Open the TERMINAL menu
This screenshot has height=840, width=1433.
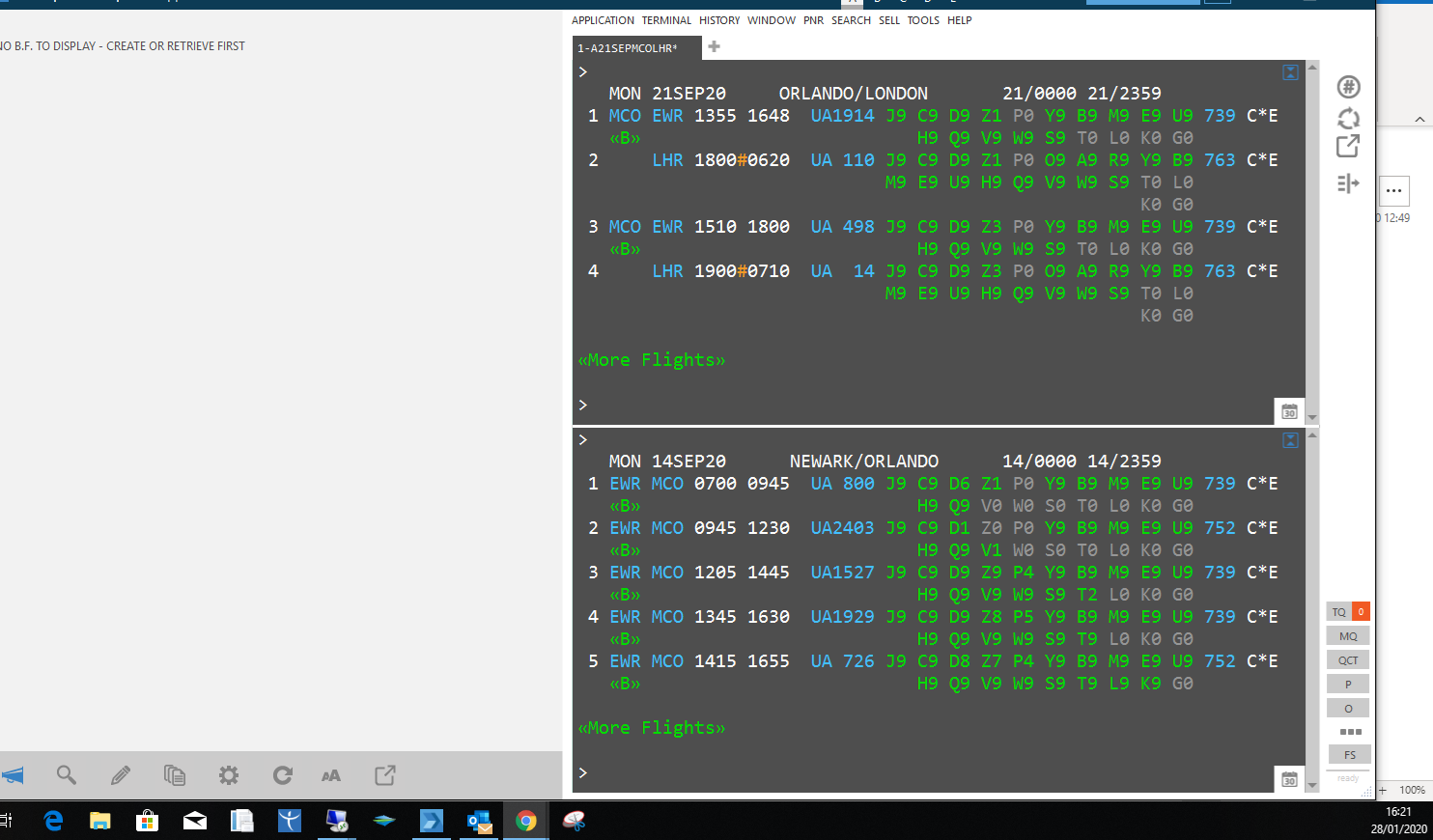click(x=666, y=20)
